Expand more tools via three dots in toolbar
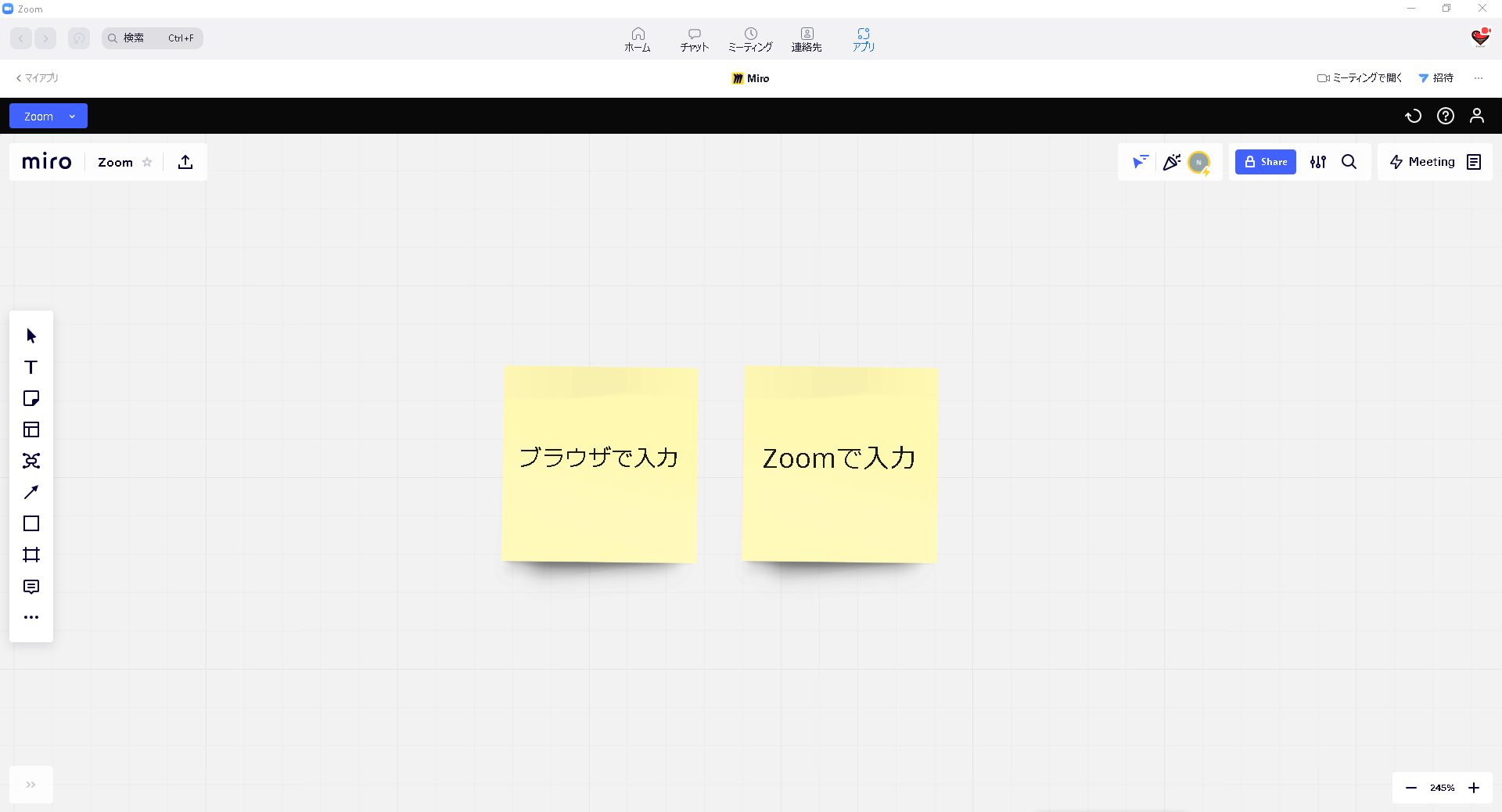1502x812 pixels. click(x=31, y=617)
